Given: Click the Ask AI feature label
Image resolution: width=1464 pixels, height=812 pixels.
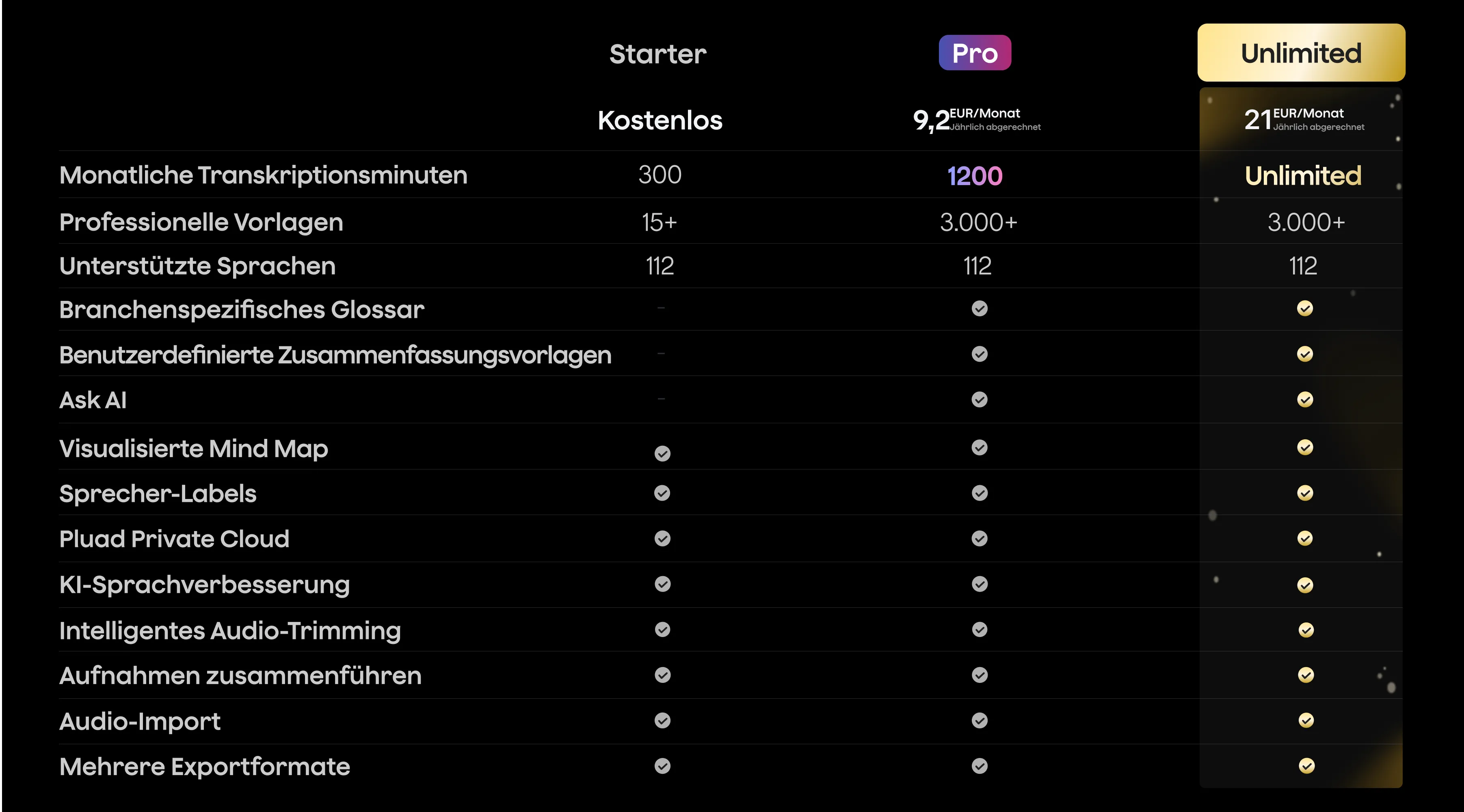Looking at the screenshot, I should point(93,400).
